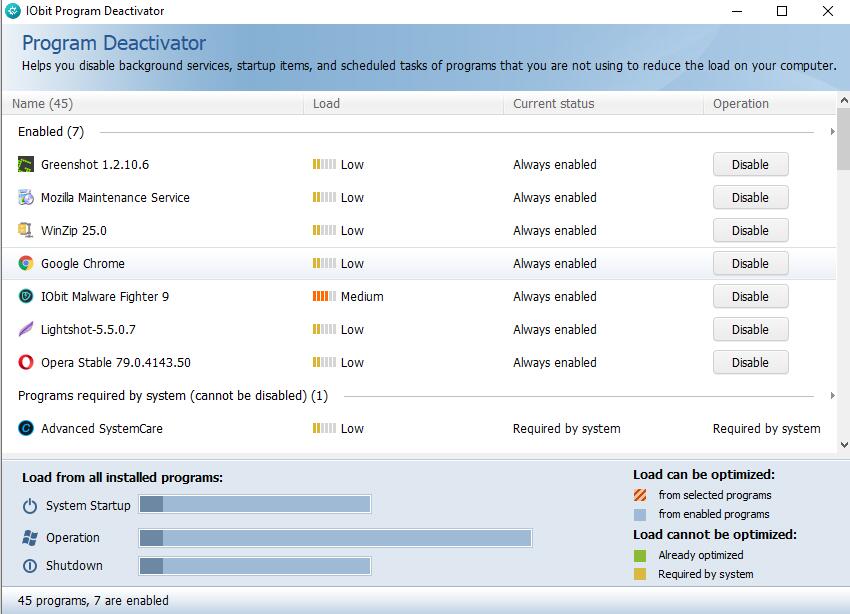Click the Advanced SystemCare icon
The width and height of the screenshot is (850, 614).
[x=25, y=428]
